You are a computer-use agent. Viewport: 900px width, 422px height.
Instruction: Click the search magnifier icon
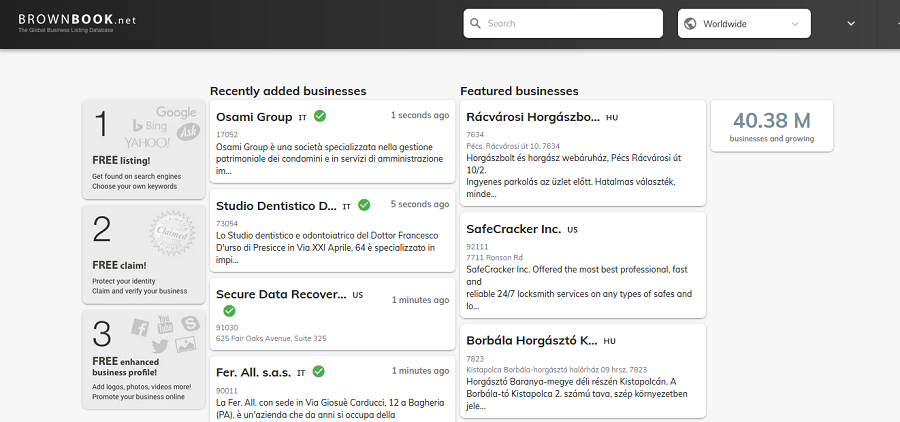tap(475, 24)
